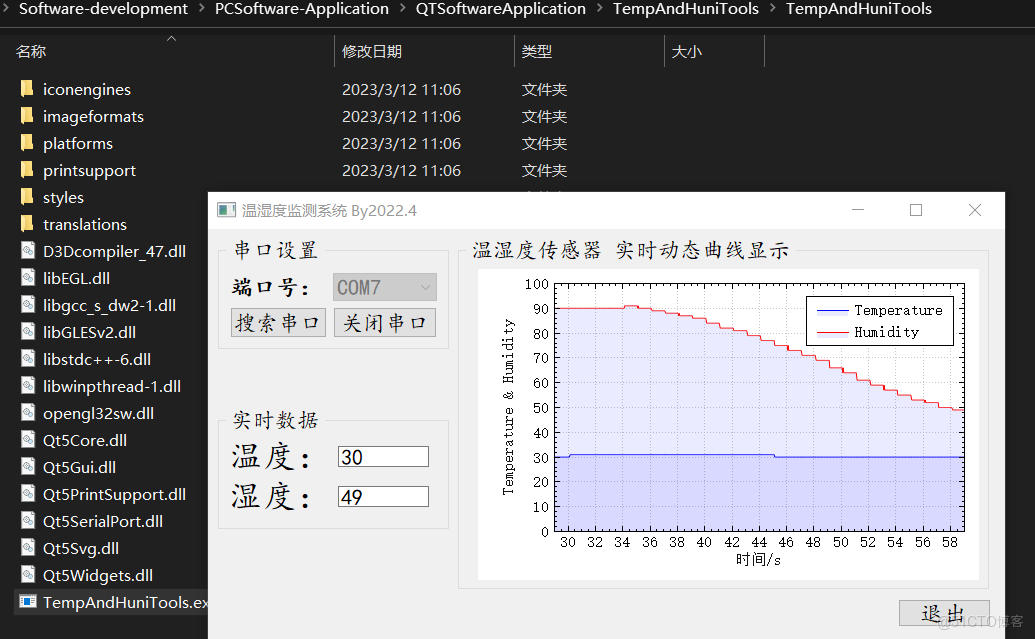
Task: Click the opengl32sw.dll file icon
Action: [27, 413]
